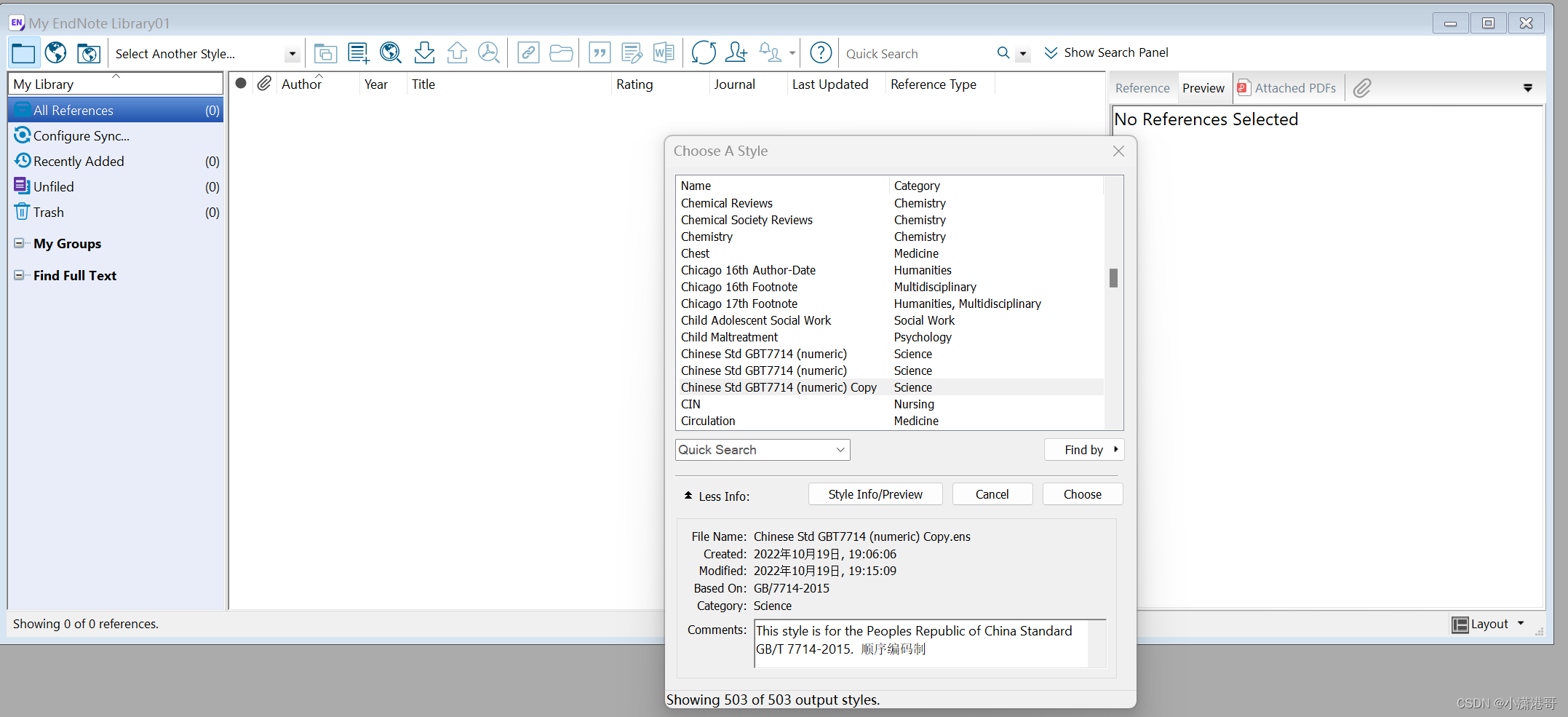Click Cancel in Choose A Style dialog
The image size is (1568, 717).
(992, 494)
